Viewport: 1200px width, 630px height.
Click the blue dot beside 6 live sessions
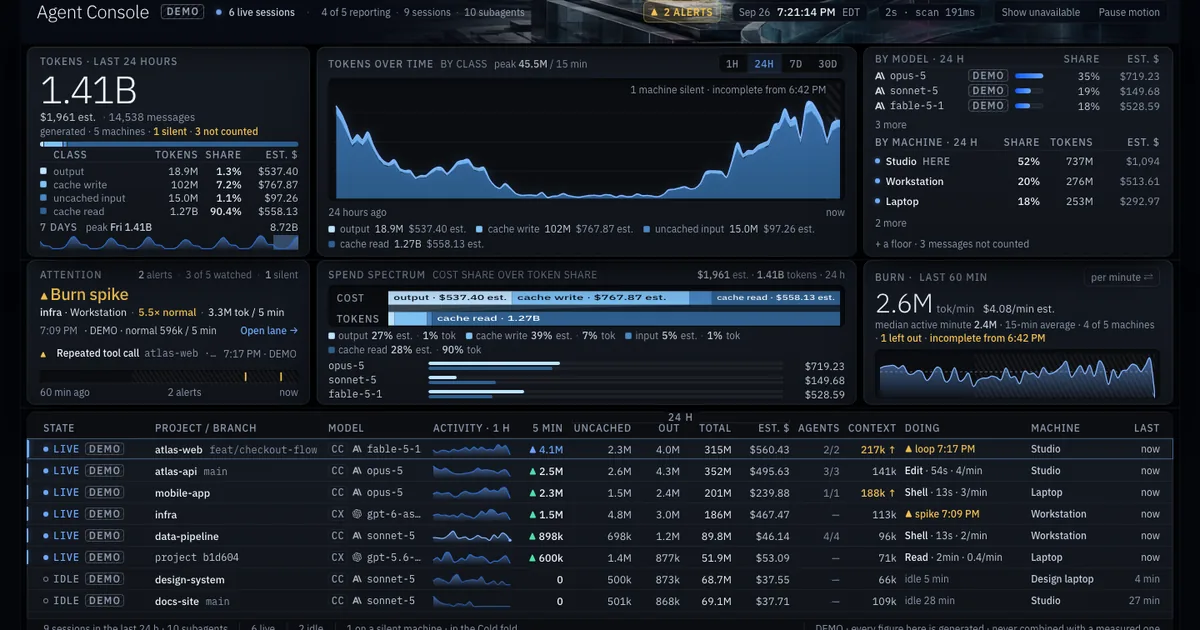pos(219,13)
